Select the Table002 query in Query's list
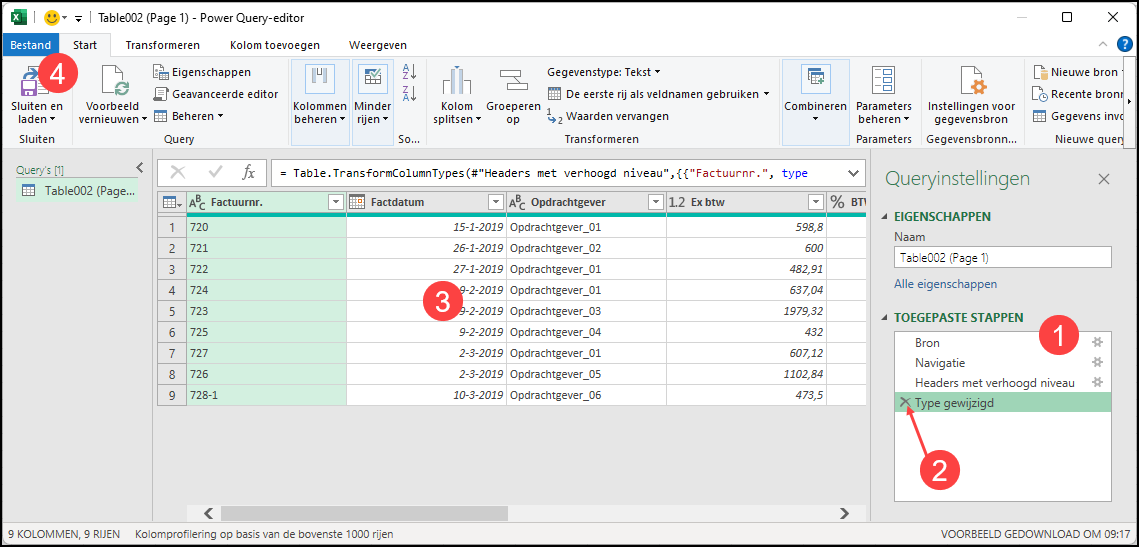The image size is (1139, 547). [78, 191]
